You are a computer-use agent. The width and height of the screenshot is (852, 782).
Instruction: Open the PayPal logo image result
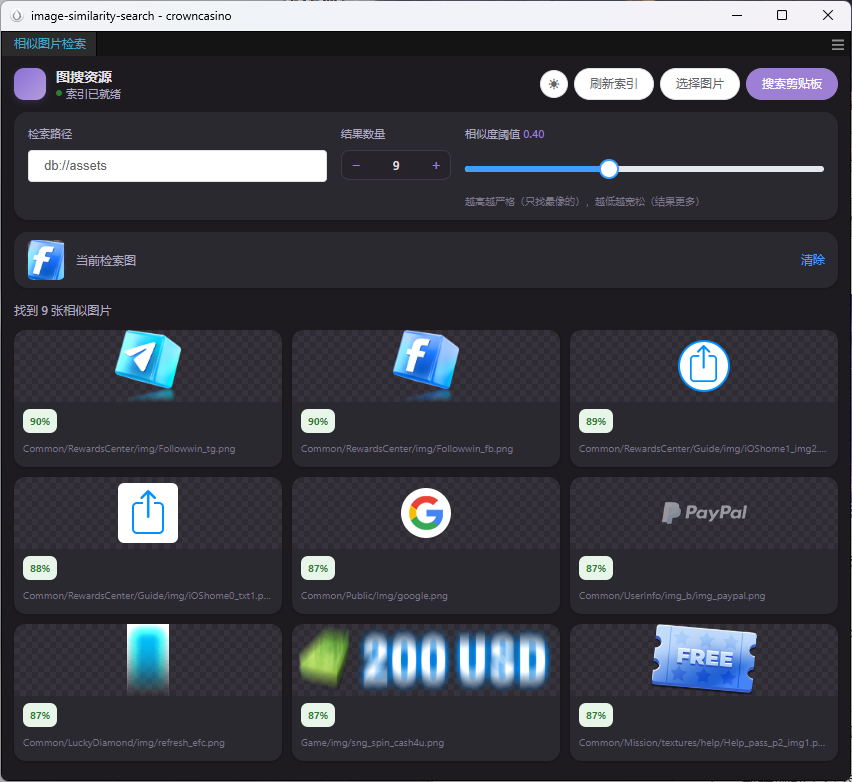(704, 512)
